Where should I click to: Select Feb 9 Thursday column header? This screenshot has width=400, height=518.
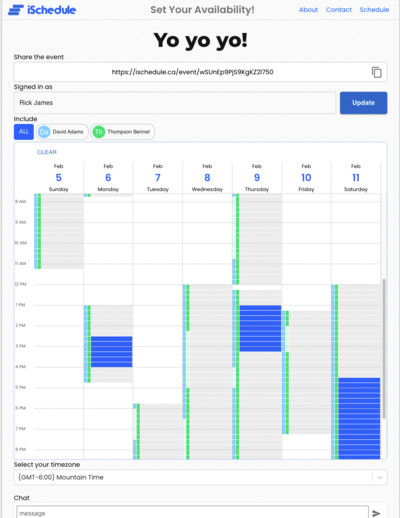click(257, 178)
